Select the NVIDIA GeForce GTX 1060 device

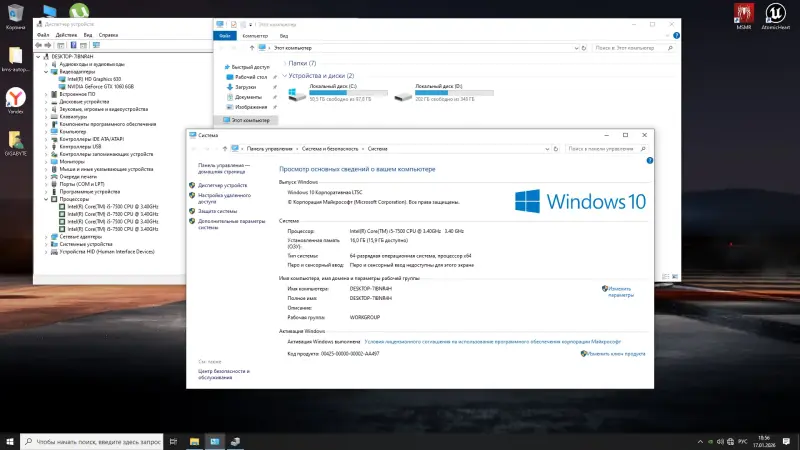click(102, 86)
